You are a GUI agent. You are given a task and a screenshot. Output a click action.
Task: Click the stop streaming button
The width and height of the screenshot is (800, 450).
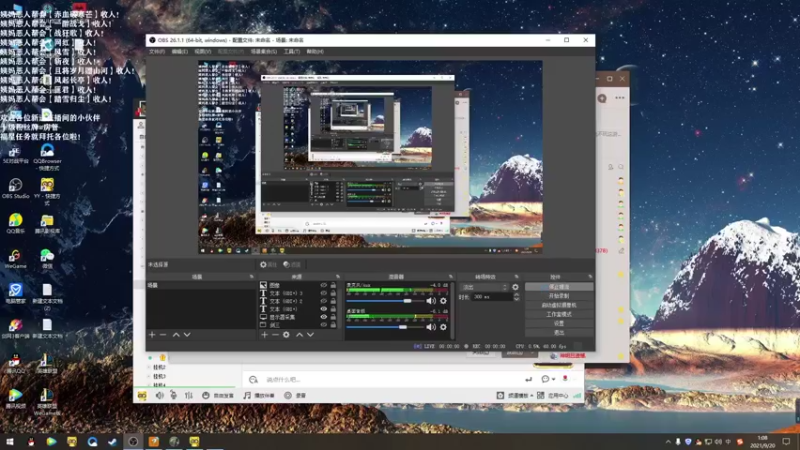[559, 287]
